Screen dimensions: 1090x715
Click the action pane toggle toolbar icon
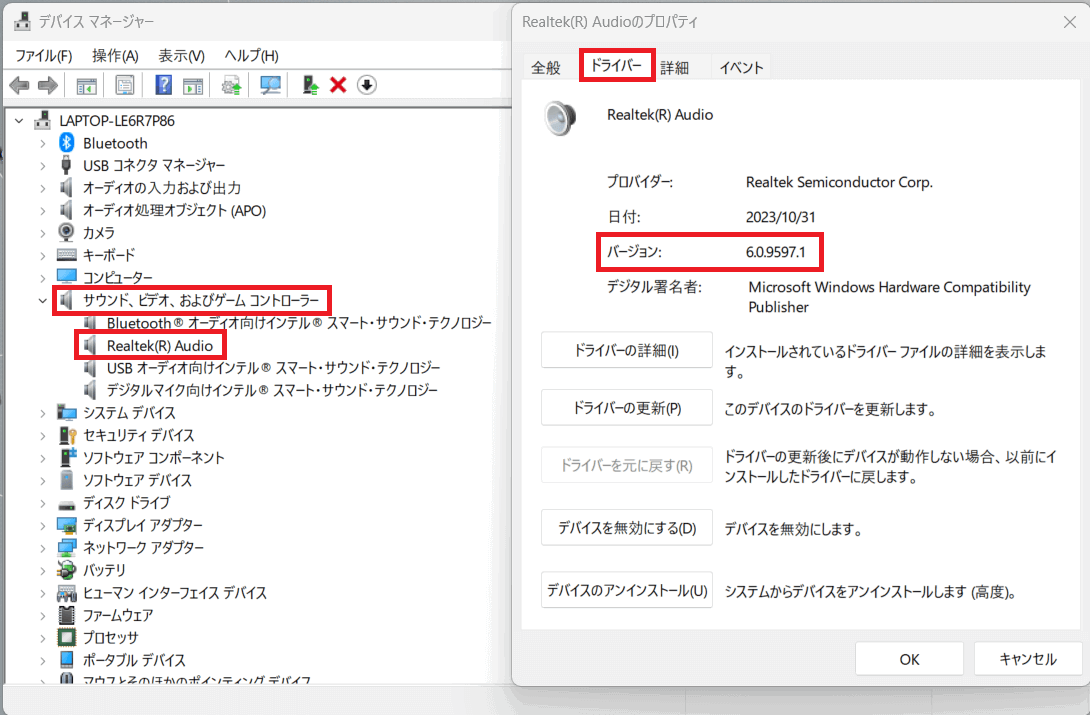pos(193,85)
